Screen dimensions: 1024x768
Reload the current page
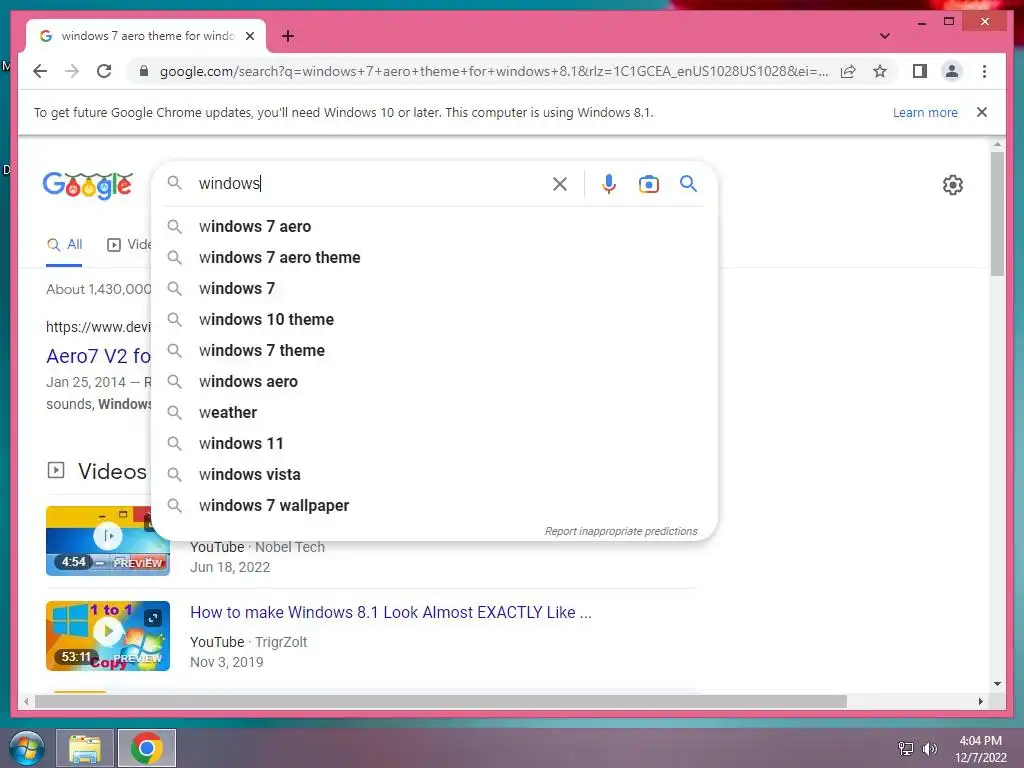[104, 71]
